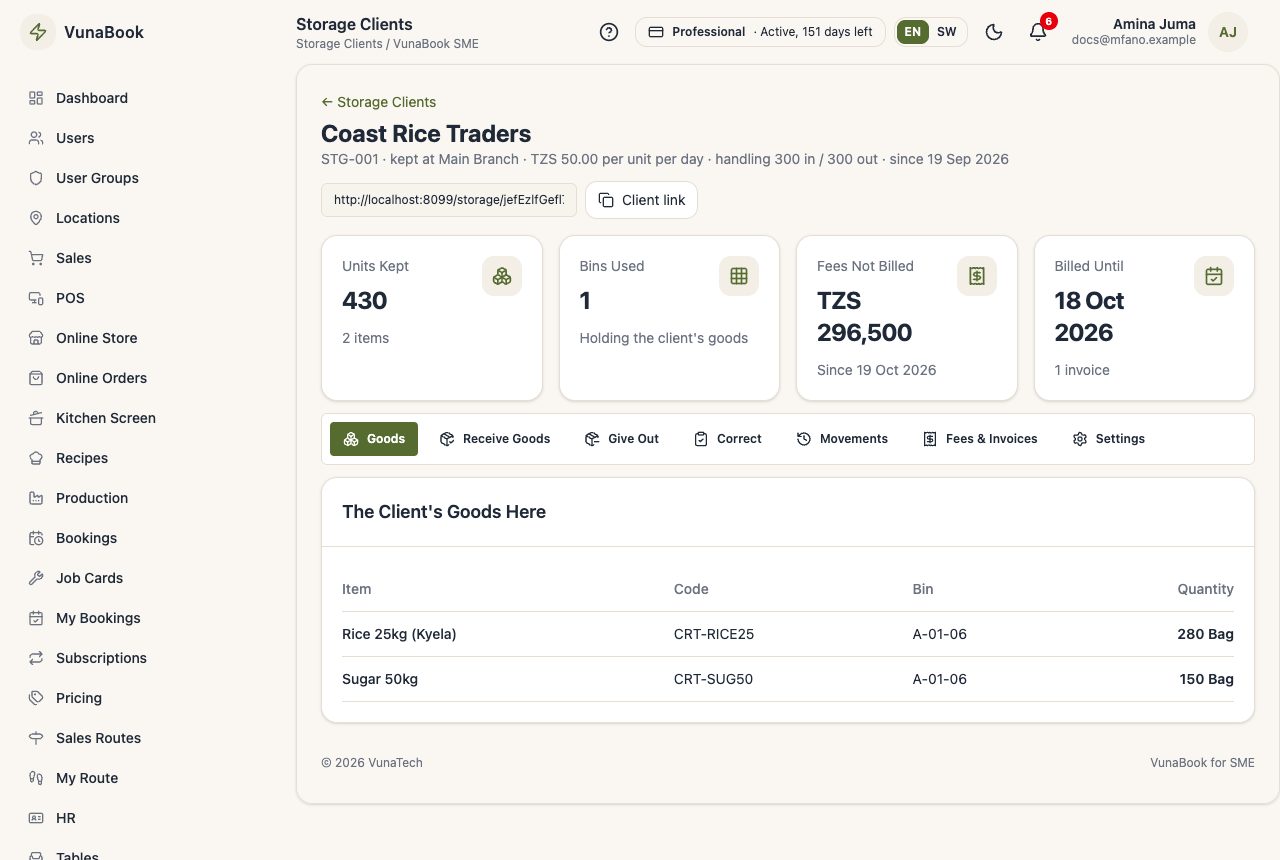
Task: Open the Correct tab
Action: pyautogui.click(x=728, y=439)
